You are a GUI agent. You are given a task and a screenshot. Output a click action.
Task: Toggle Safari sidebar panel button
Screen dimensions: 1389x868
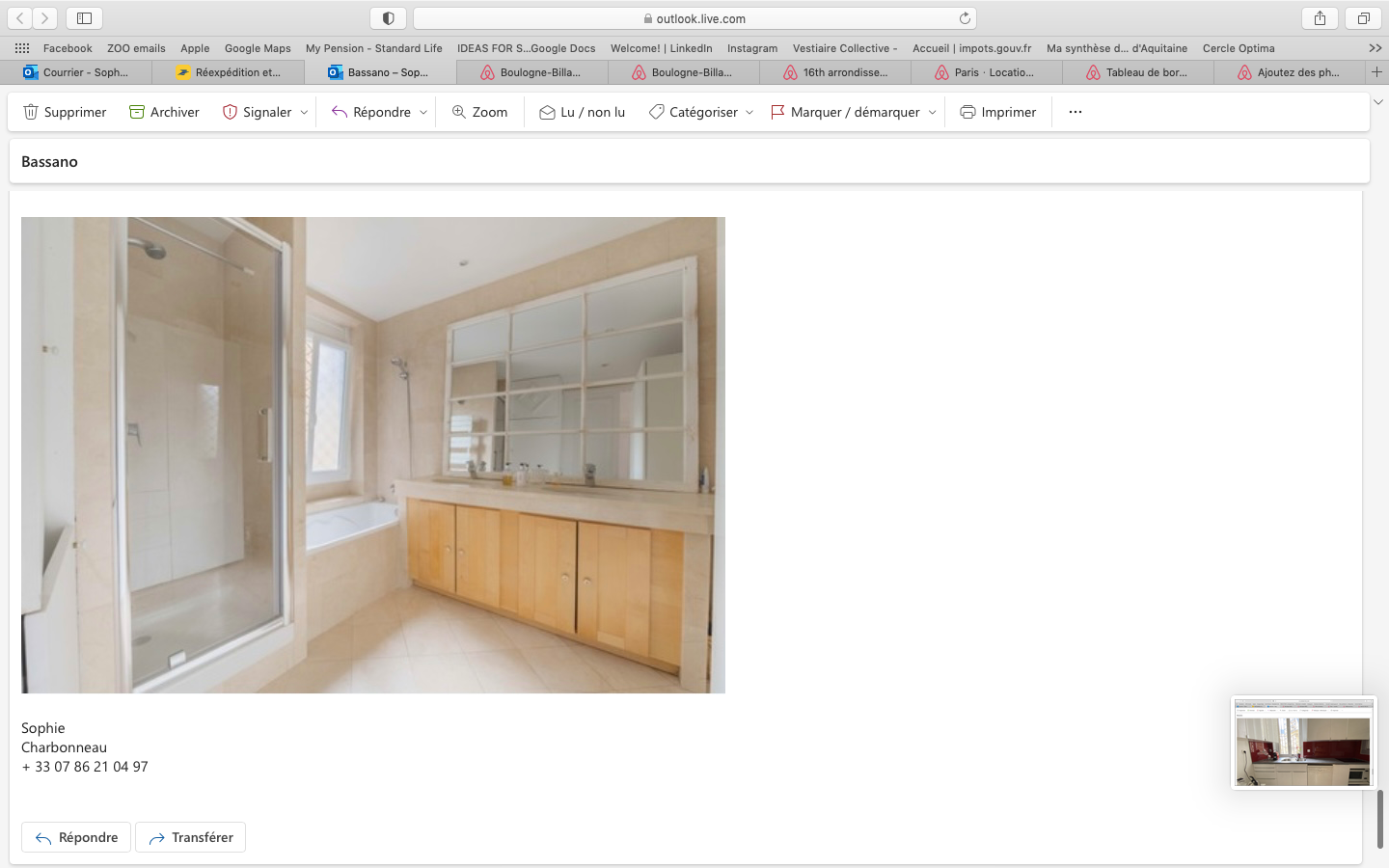point(84,18)
